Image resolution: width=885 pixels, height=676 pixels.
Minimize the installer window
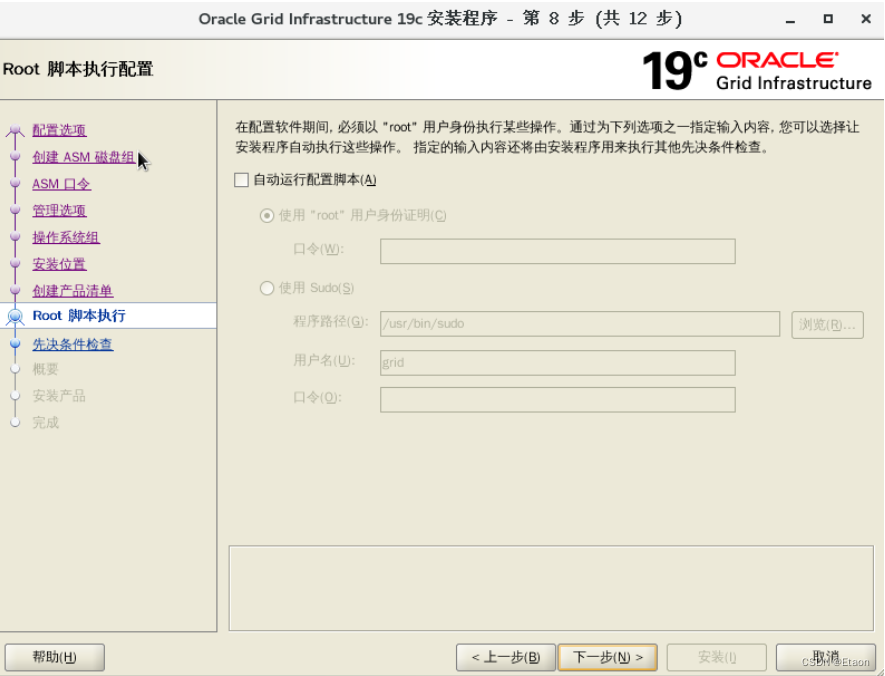click(x=790, y=19)
